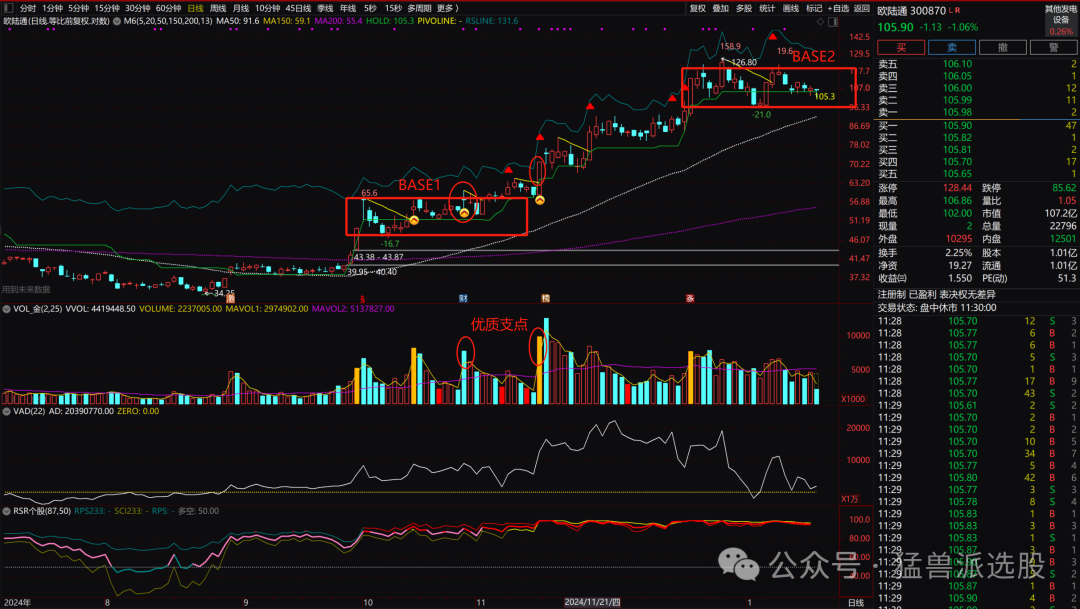Click the 2024/11/21/四 date label

[x=592, y=602]
